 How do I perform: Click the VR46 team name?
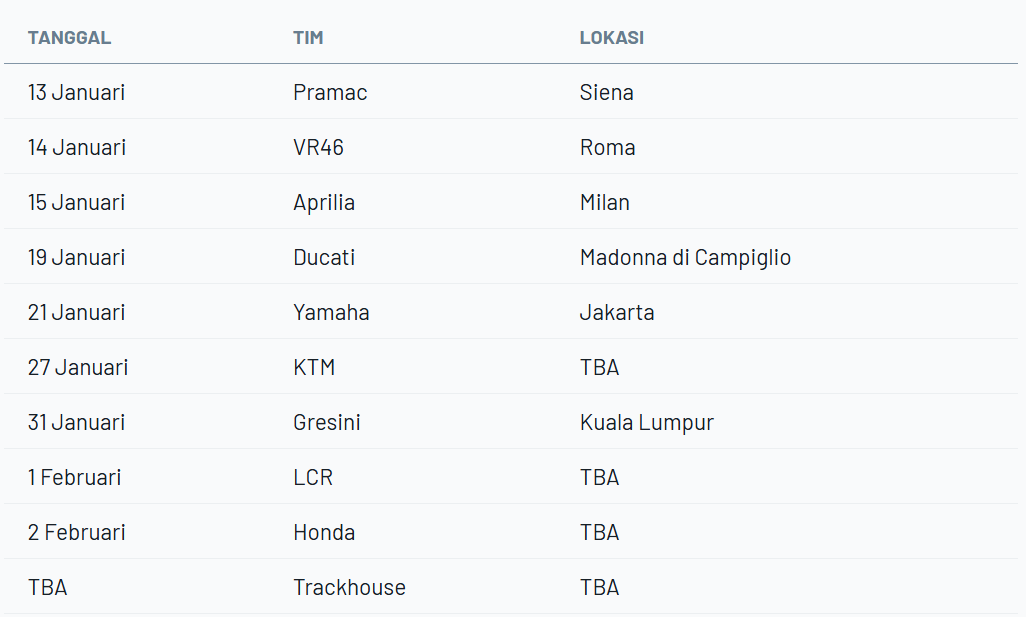[x=318, y=148]
